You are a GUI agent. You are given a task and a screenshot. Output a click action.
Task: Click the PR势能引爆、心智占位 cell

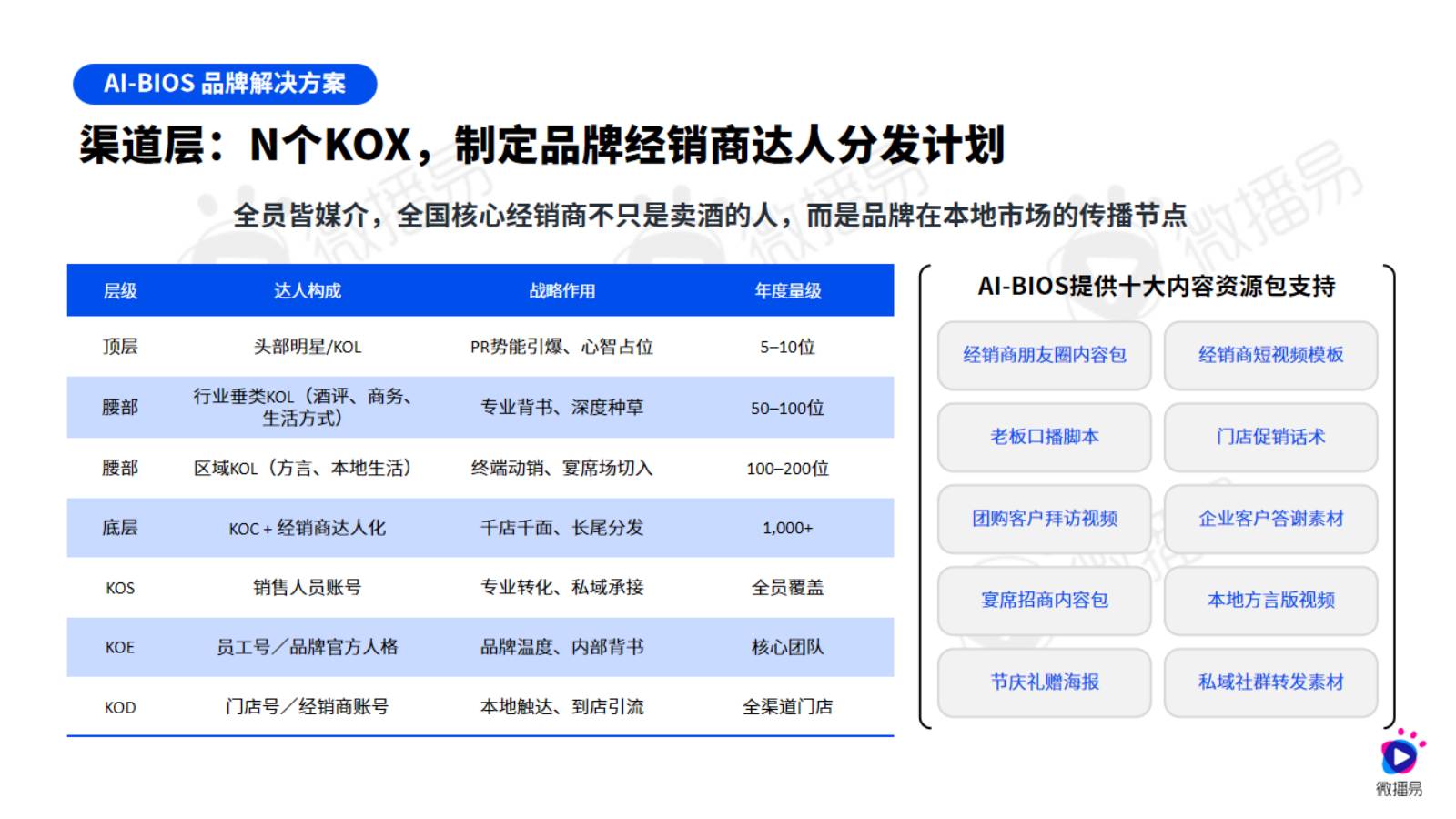(562, 347)
